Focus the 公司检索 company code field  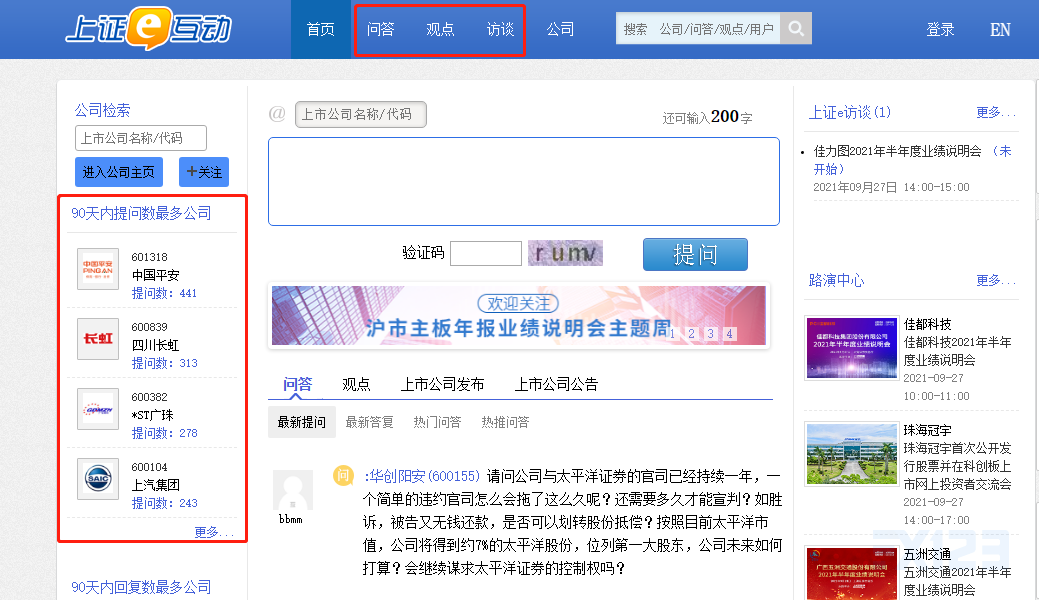point(141,138)
